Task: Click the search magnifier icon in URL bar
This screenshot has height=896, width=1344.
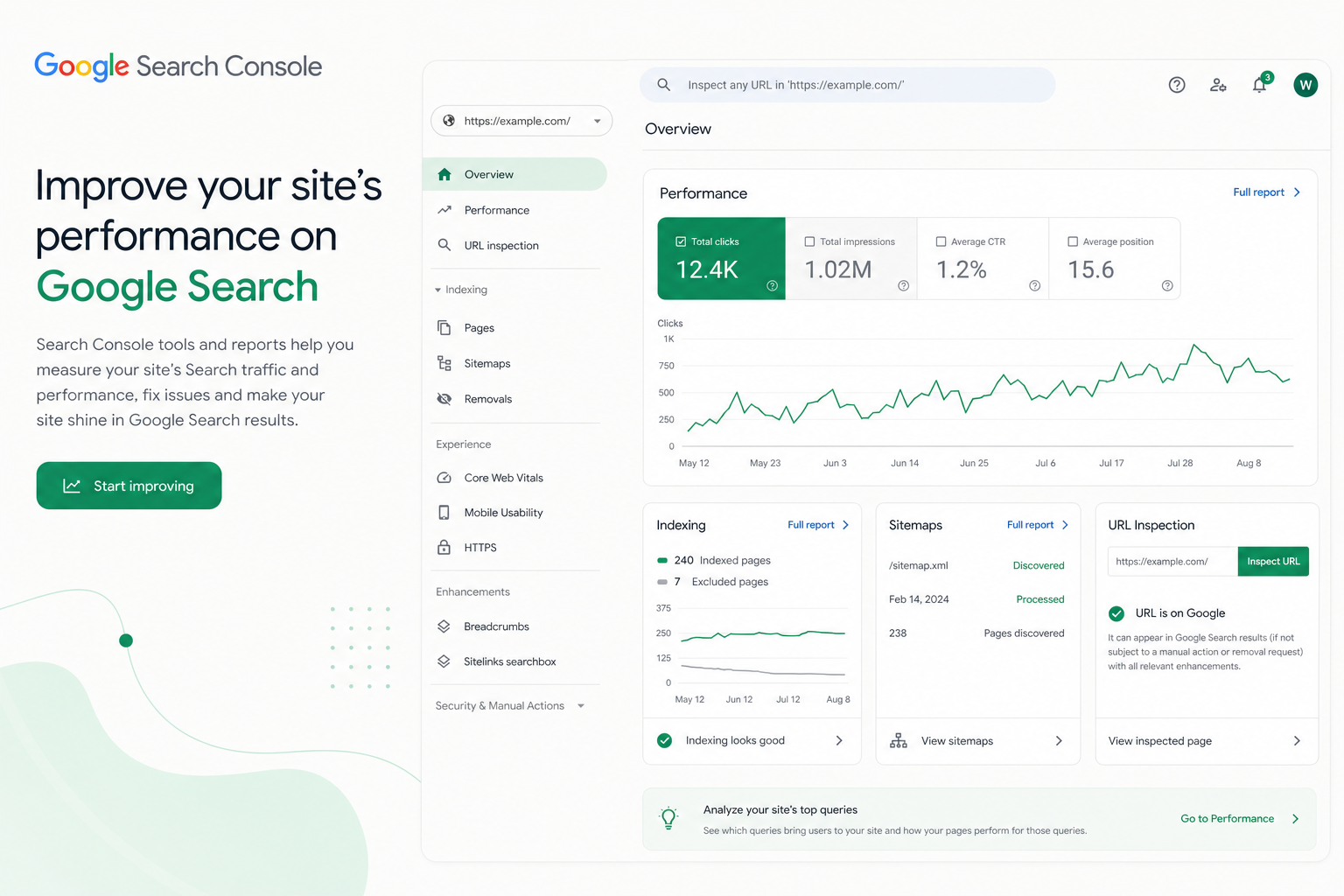Action: coord(663,85)
